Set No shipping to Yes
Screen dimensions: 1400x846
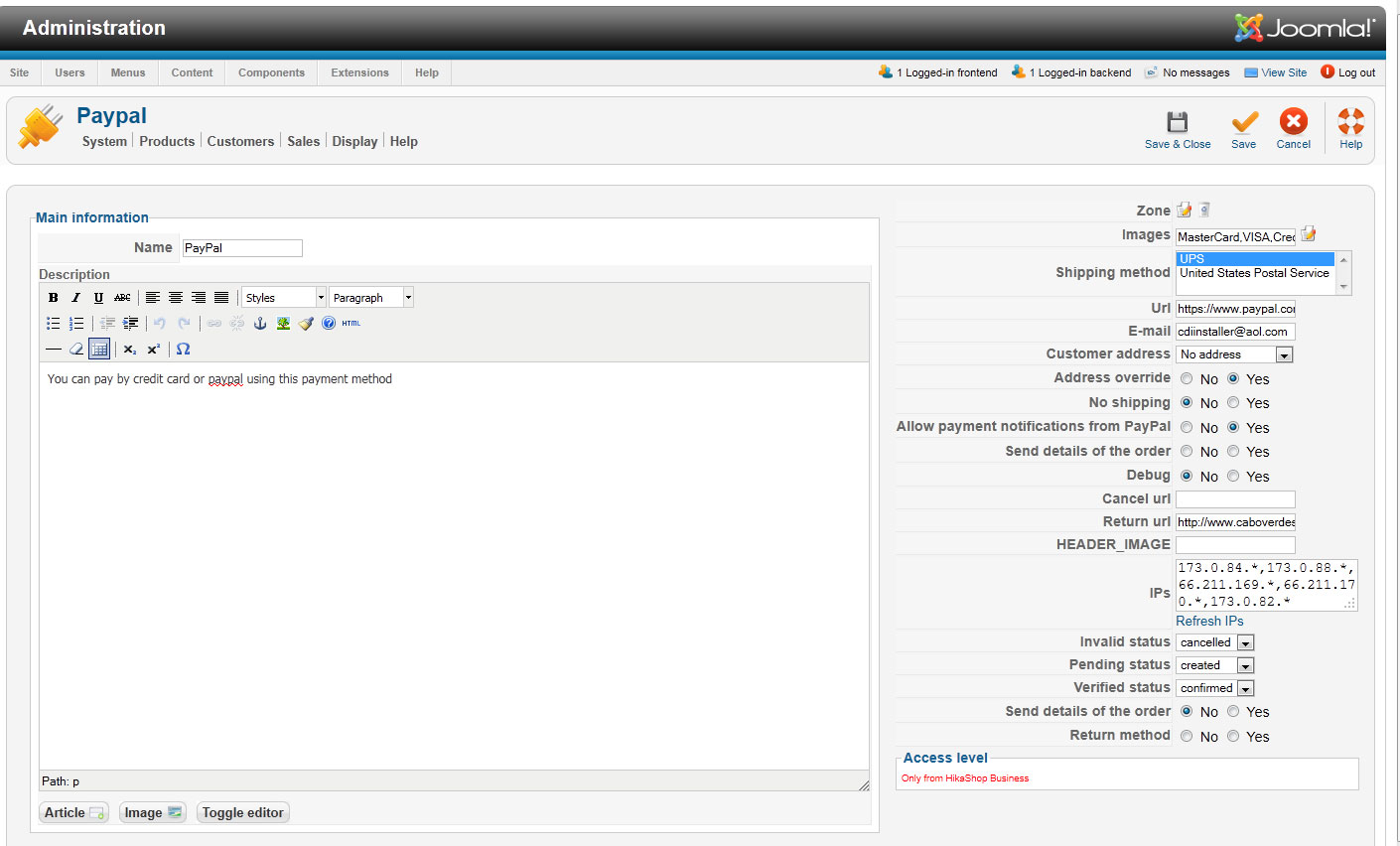pos(1233,403)
